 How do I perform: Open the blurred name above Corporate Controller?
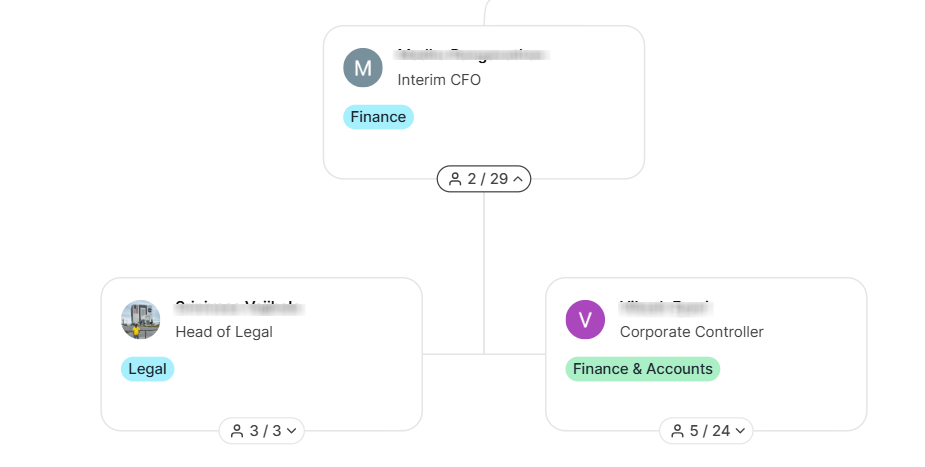(x=665, y=308)
